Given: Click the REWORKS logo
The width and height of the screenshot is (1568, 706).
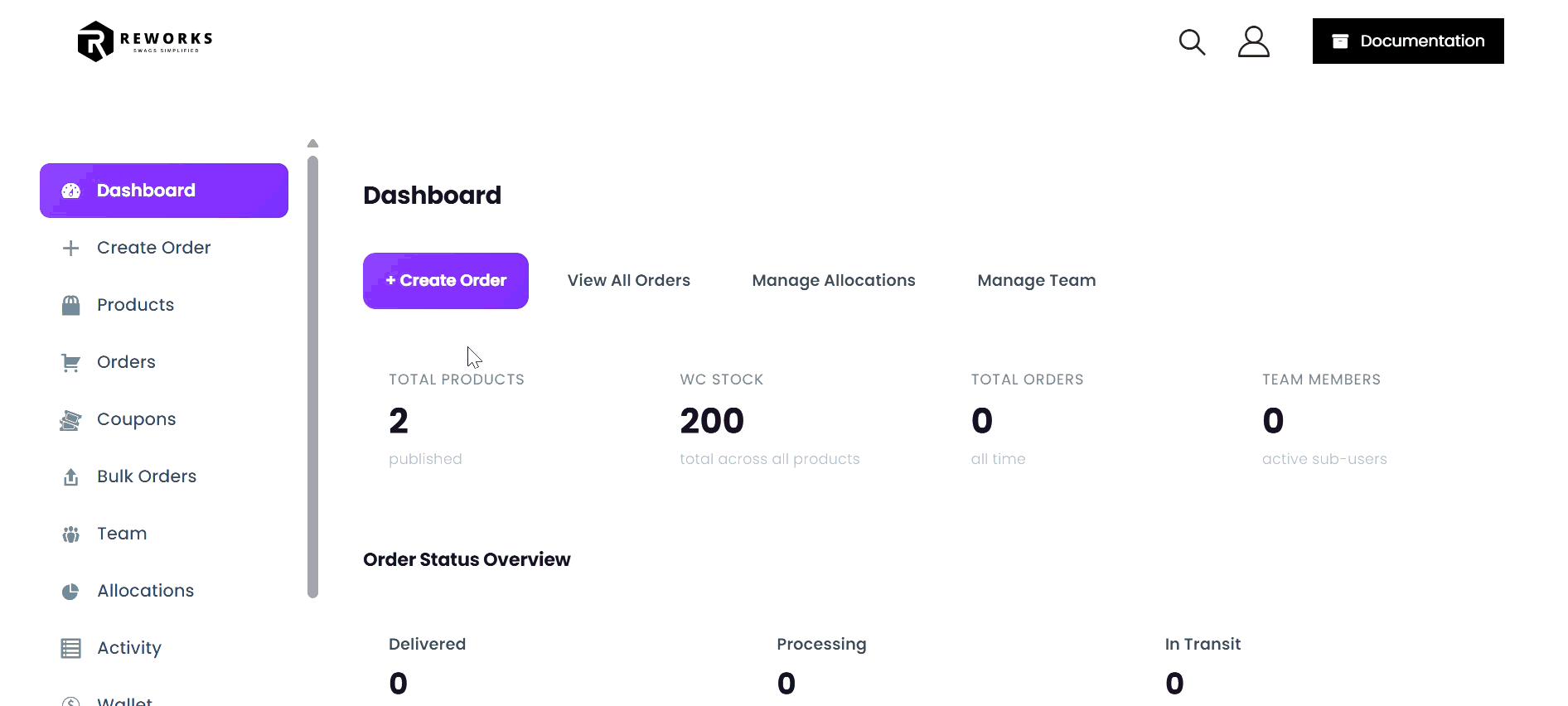Looking at the screenshot, I should click(143, 41).
